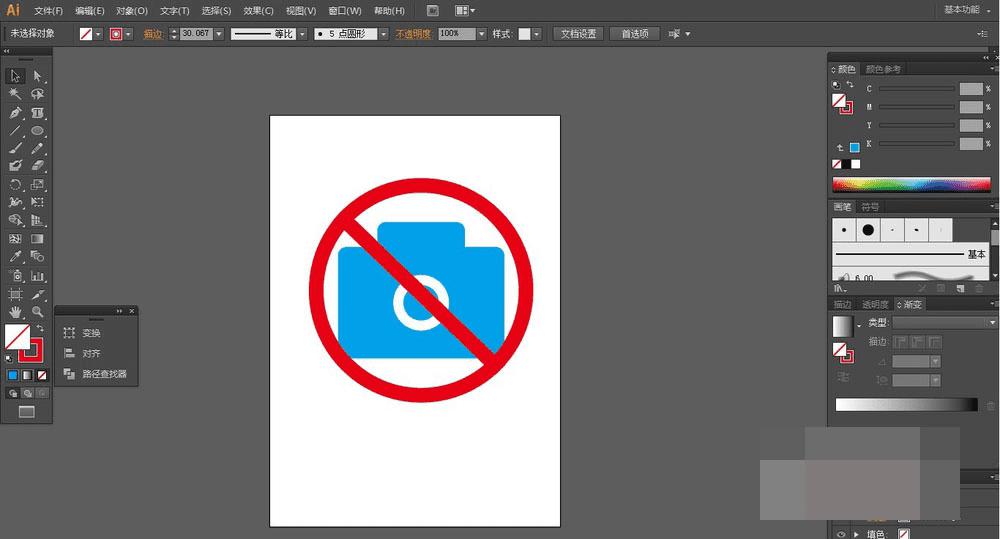Select the Magic Wand tool

click(15, 94)
